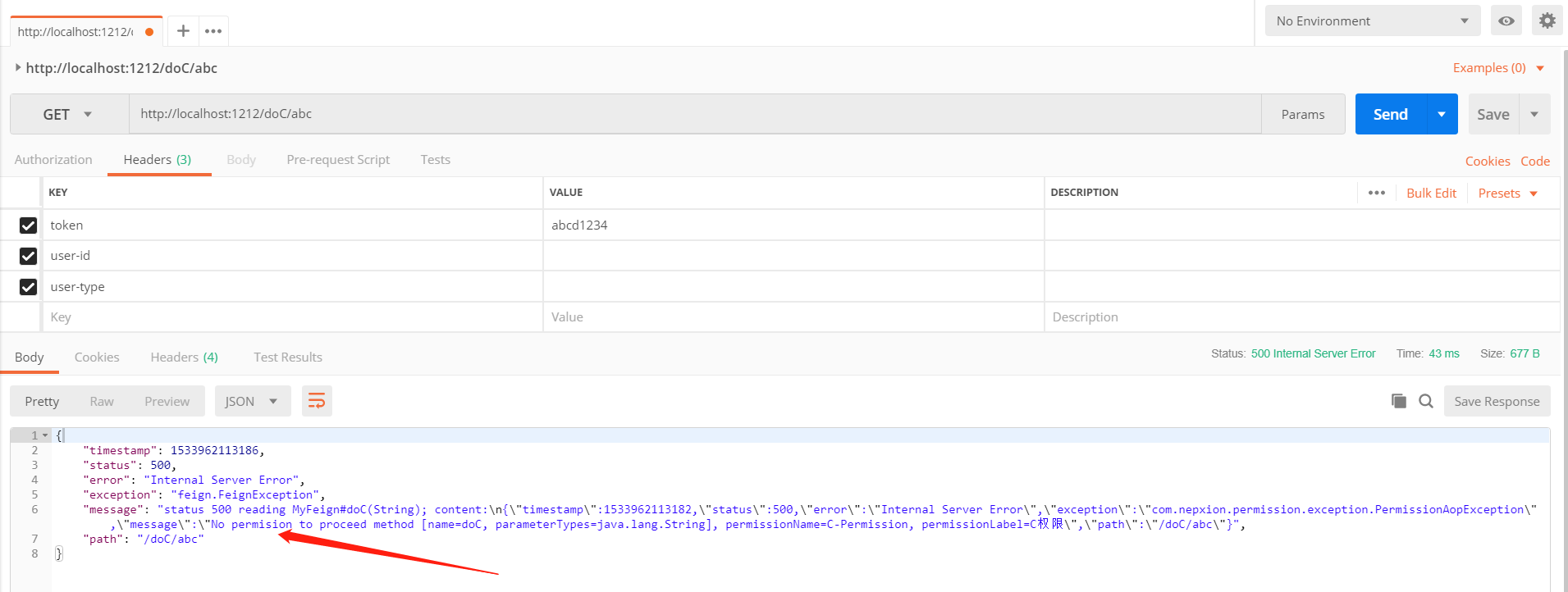Open manage environments gear icon
The height and width of the screenshot is (592, 1568).
click(1547, 21)
